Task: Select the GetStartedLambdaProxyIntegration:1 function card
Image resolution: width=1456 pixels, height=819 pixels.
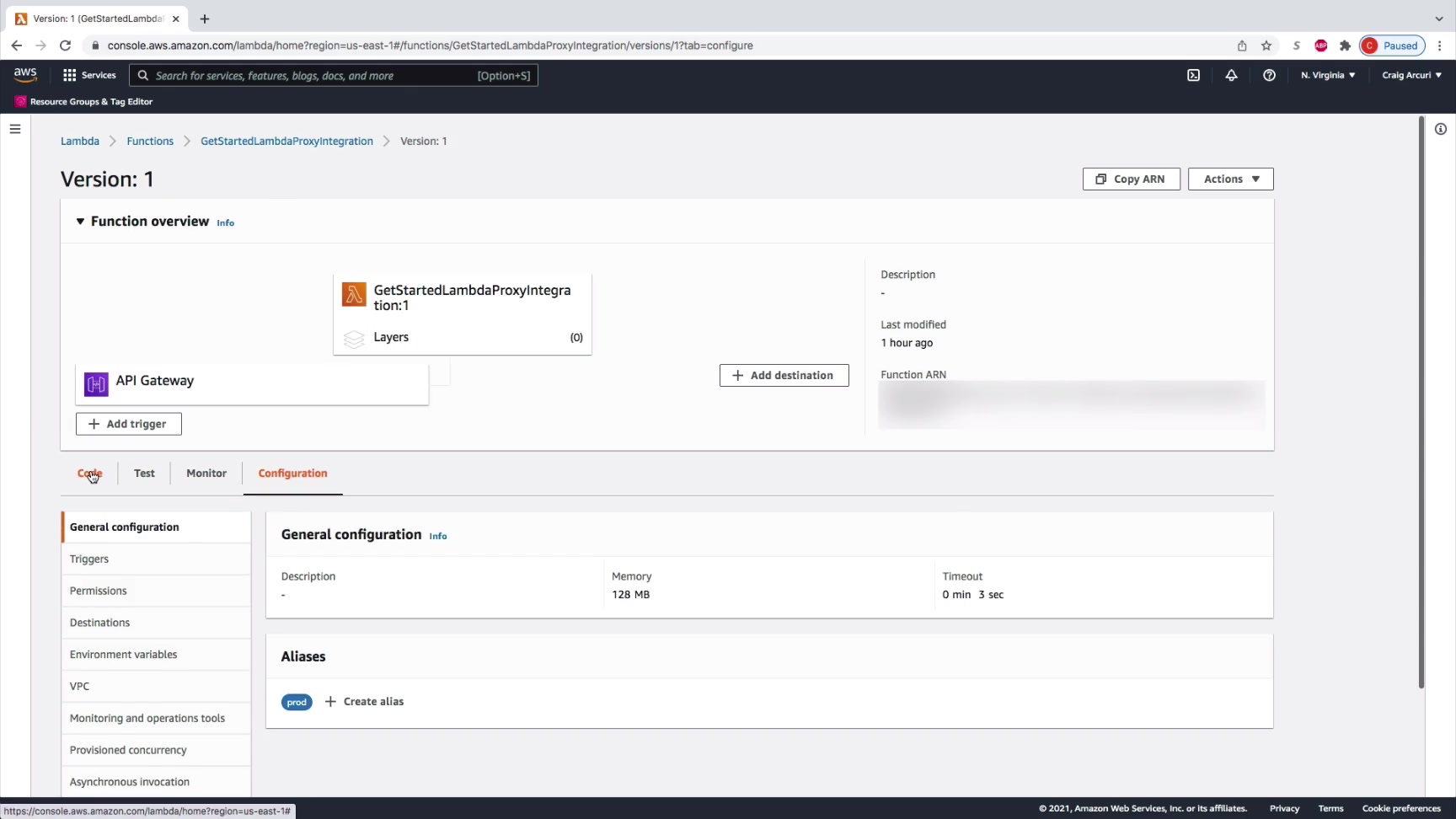Action: [463, 314]
